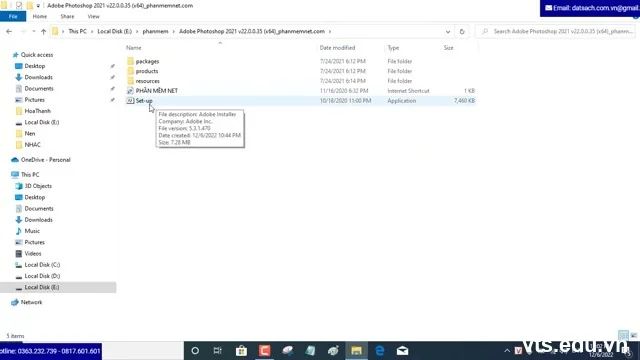
Task: Select the packages folder
Action: [x=147, y=61]
